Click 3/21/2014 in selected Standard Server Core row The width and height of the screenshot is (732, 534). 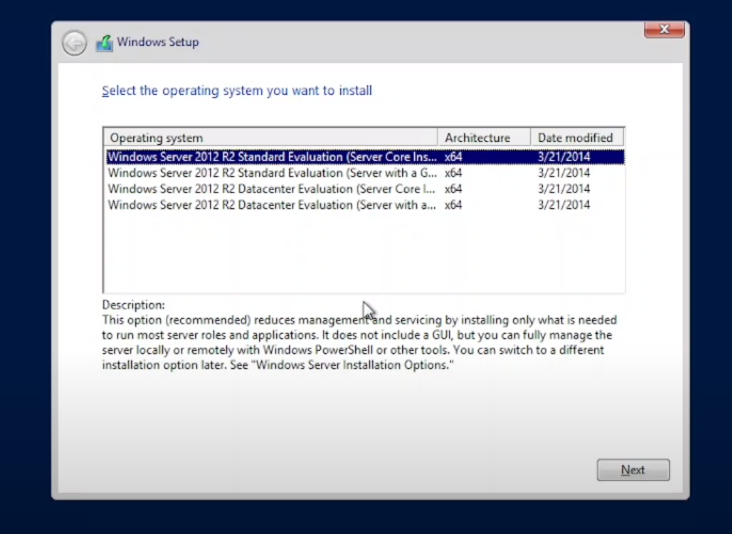[564, 157]
